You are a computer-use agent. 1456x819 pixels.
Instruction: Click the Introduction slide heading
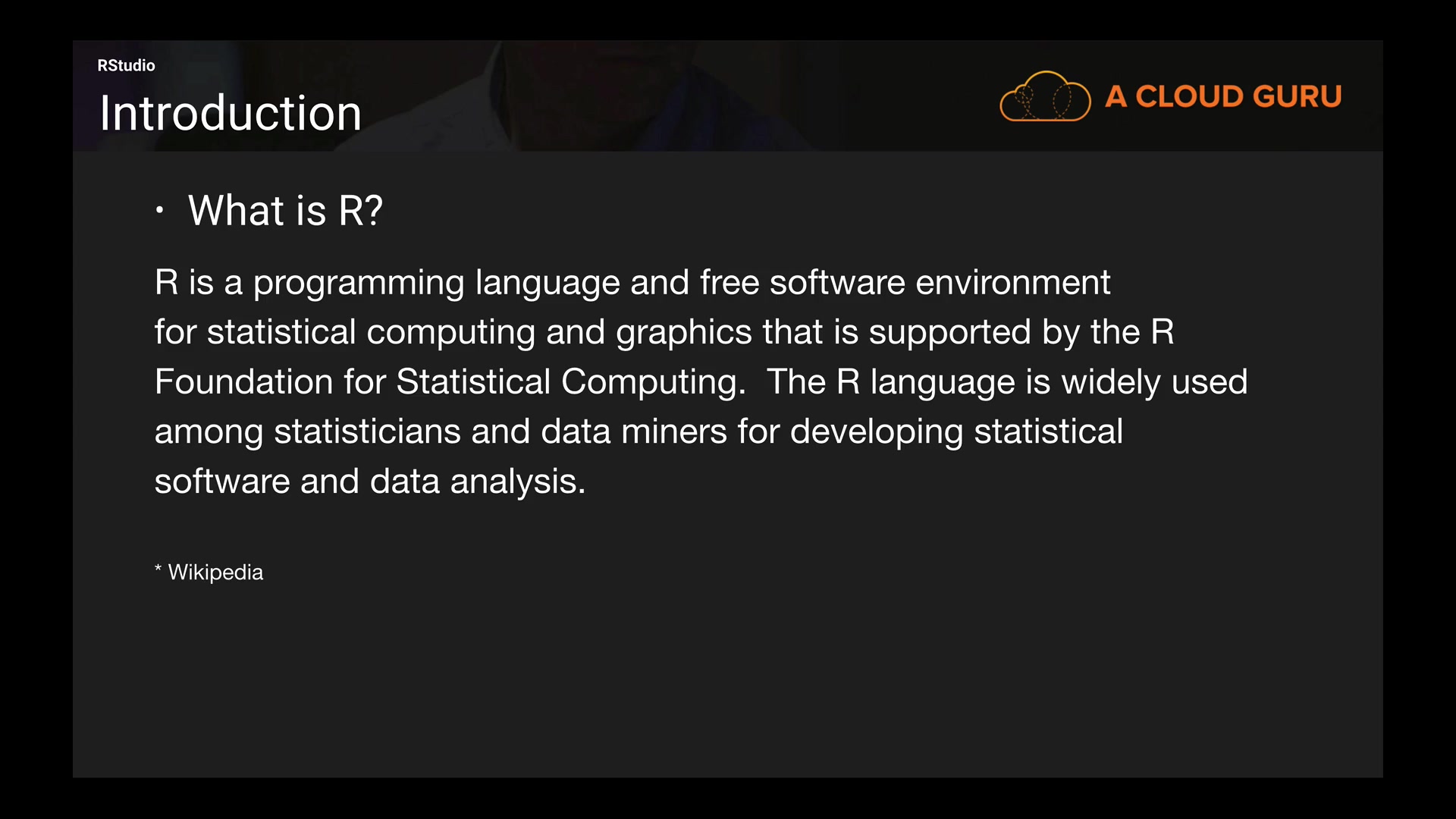[231, 114]
